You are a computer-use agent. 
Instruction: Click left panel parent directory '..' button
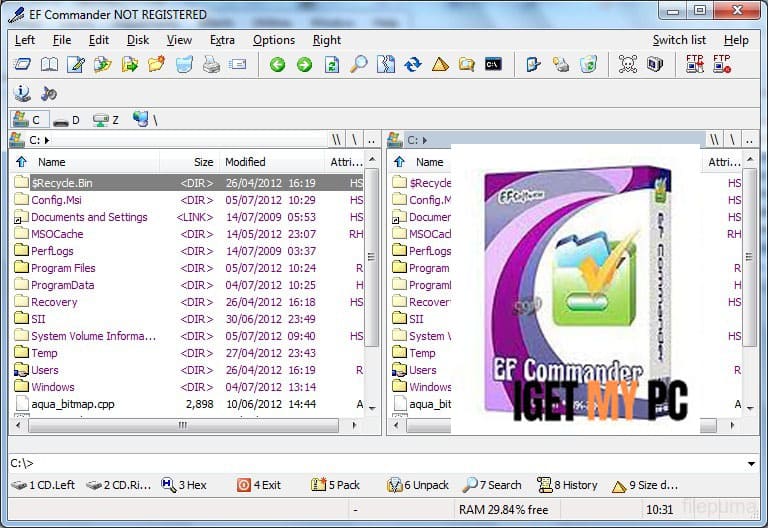pos(371,140)
